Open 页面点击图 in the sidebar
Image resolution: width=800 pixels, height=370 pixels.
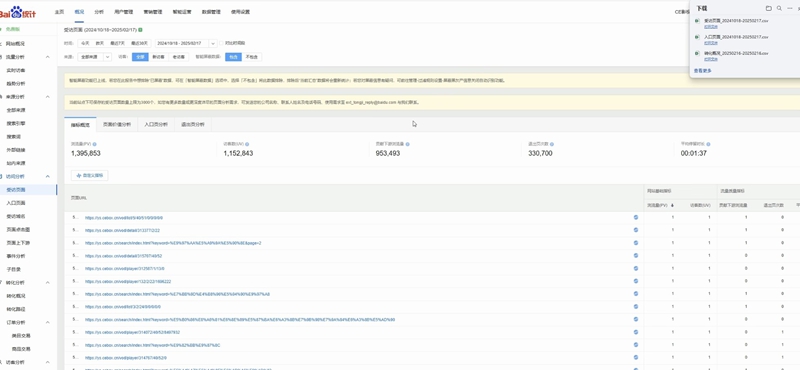18,230
